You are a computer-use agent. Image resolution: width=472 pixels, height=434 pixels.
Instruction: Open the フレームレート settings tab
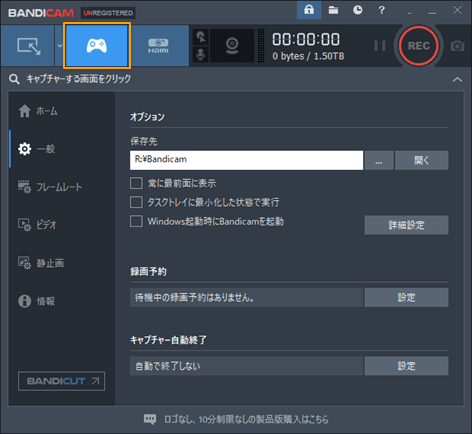[50, 187]
